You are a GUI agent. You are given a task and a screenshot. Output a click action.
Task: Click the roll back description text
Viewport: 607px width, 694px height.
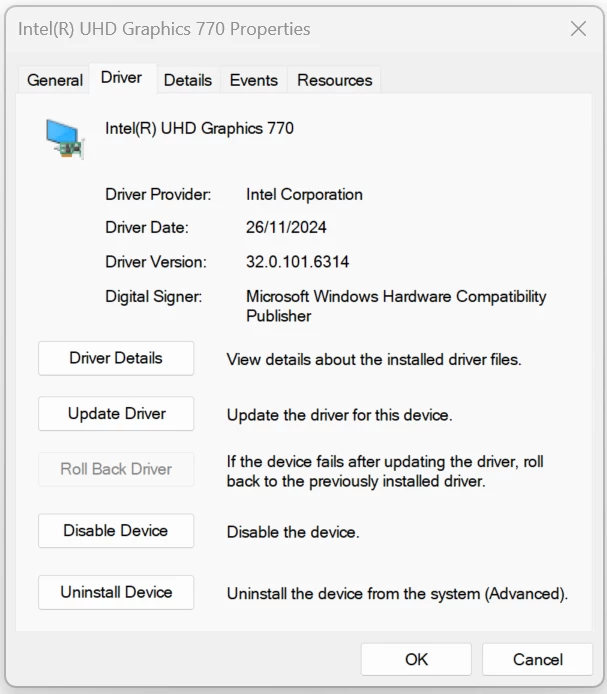click(x=385, y=471)
